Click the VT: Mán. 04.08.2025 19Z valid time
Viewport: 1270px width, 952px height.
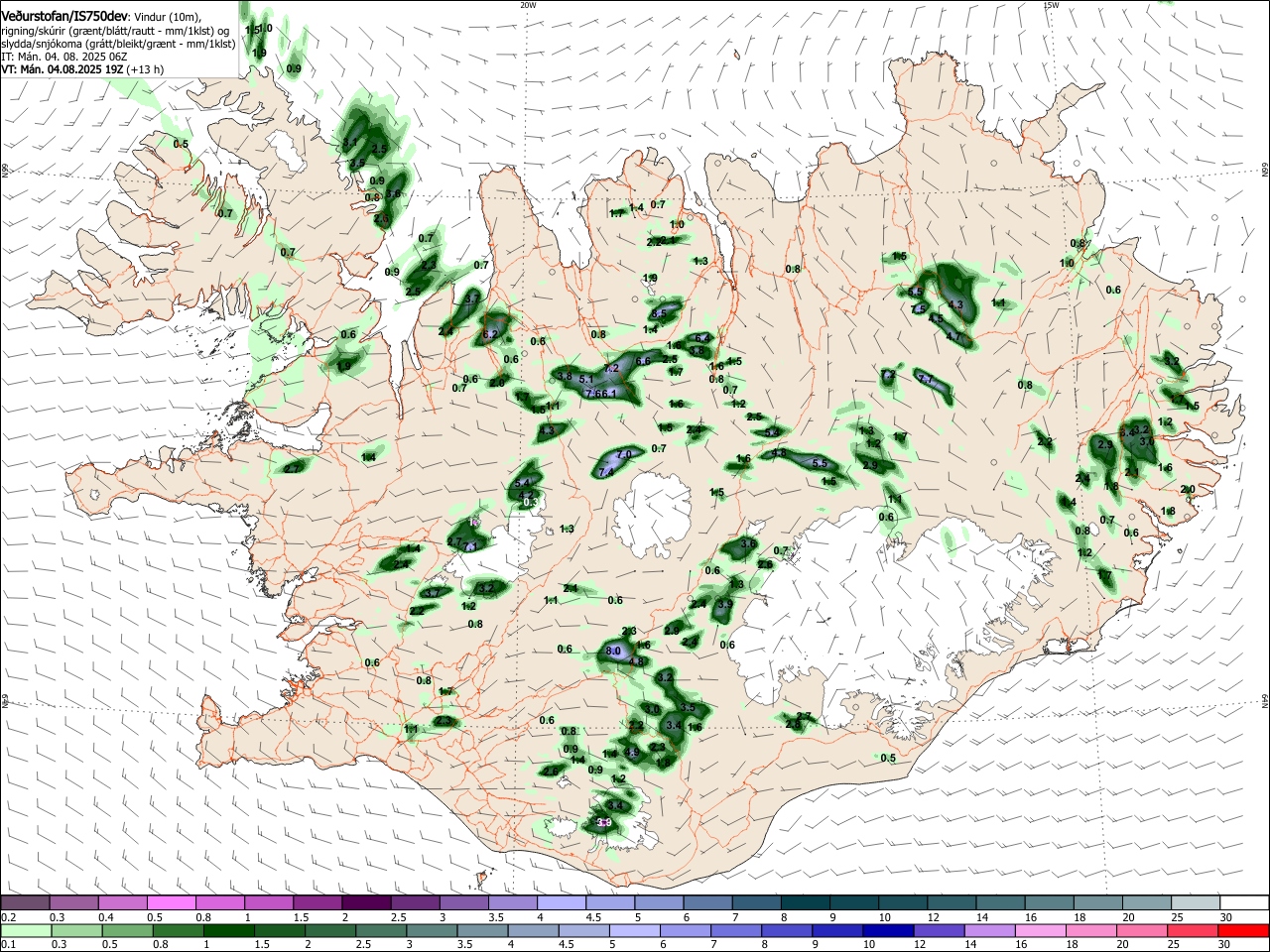click(62, 69)
